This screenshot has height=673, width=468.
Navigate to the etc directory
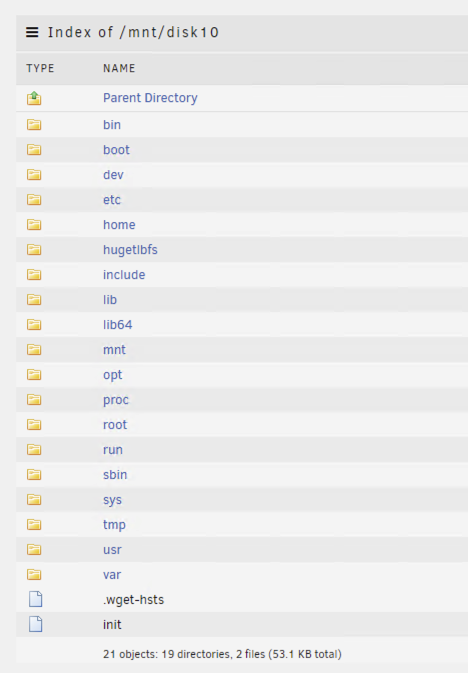click(x=112, y=200)
